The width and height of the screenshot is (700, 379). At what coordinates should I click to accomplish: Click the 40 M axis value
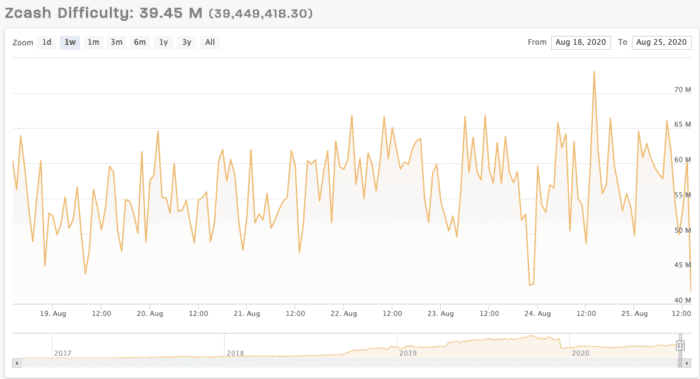pyautogui.click(x=683, y=300)
